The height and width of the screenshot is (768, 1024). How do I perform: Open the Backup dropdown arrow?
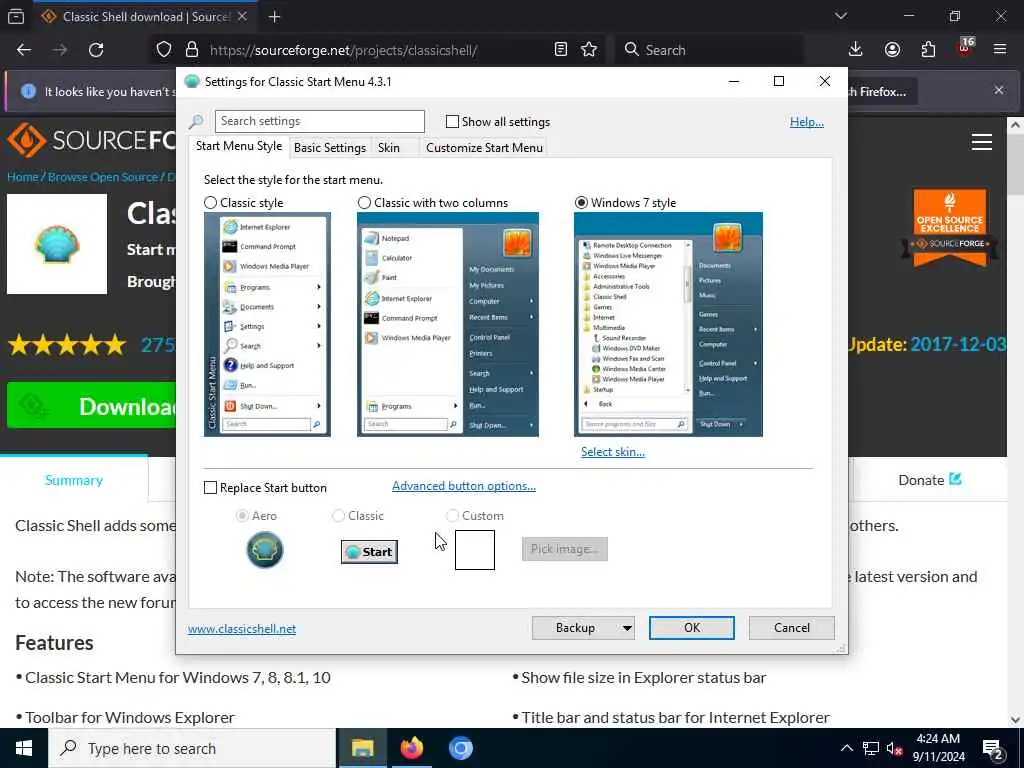click(626, 628)
